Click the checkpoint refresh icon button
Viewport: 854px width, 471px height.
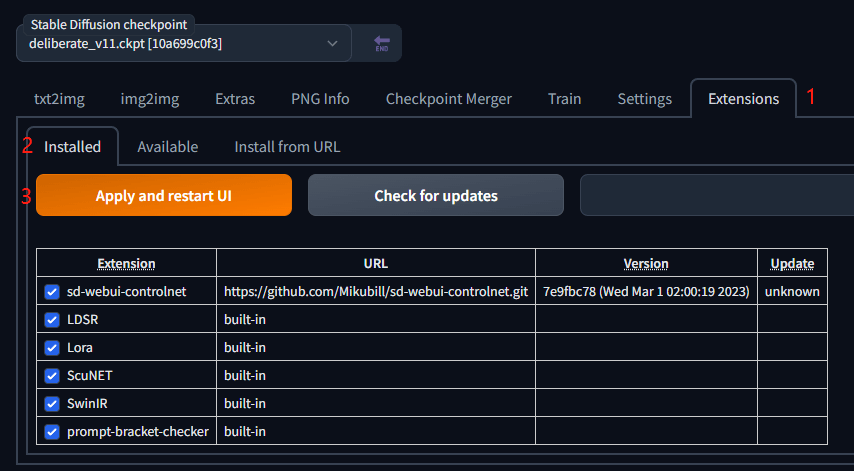click(x=381, y=44)
